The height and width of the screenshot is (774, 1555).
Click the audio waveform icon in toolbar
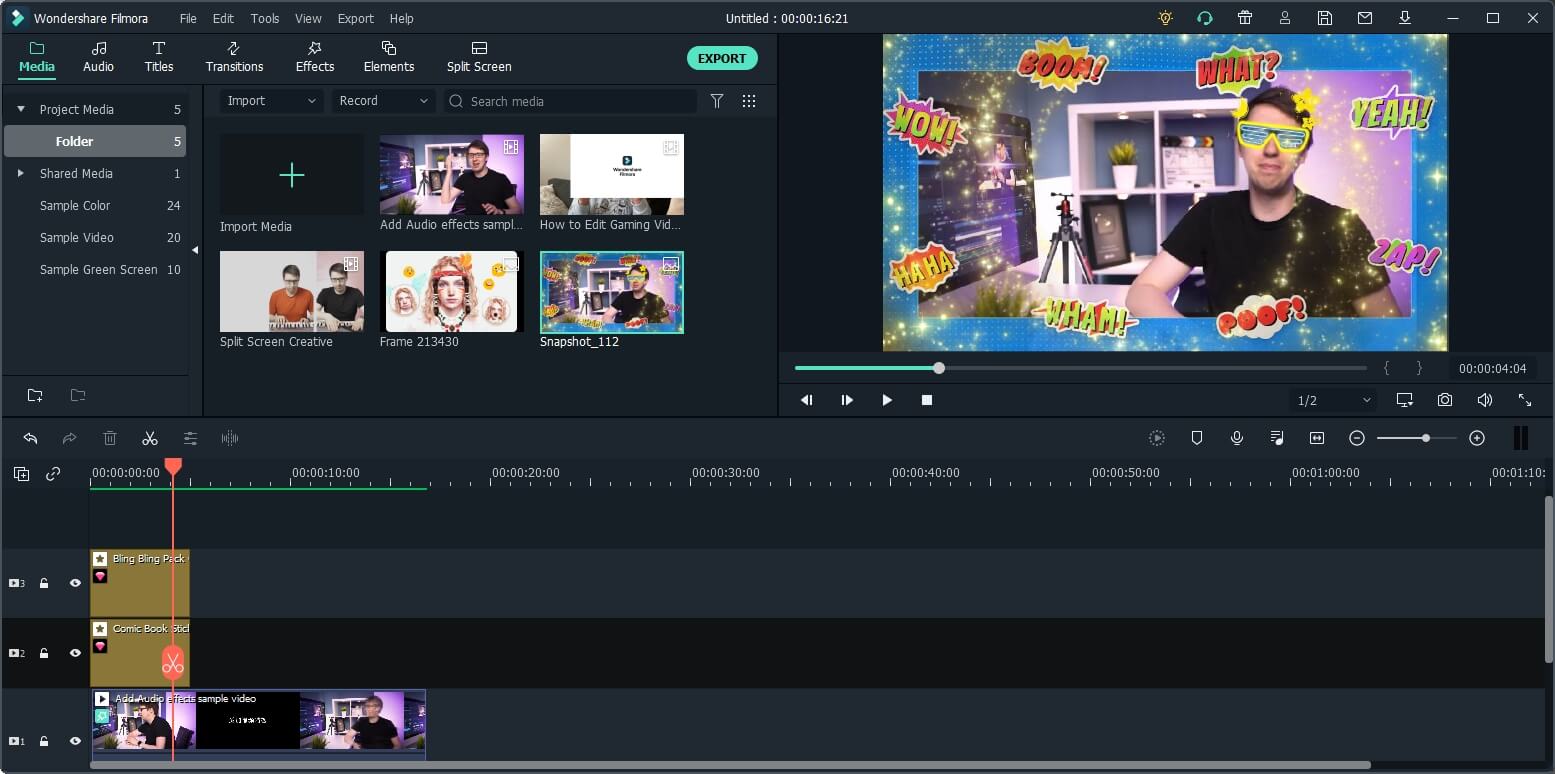230,438
